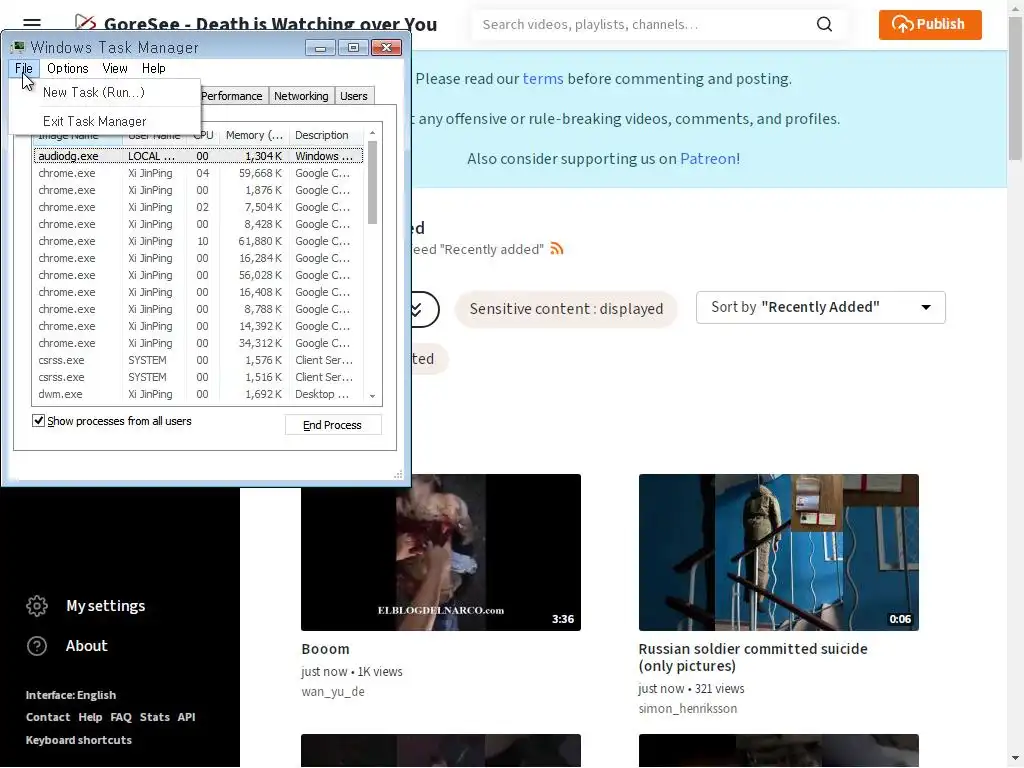1024x768 pixels.
Task: Open the Options menu in Task Manager
Action: pyautogui.click(x=67, y=69)
